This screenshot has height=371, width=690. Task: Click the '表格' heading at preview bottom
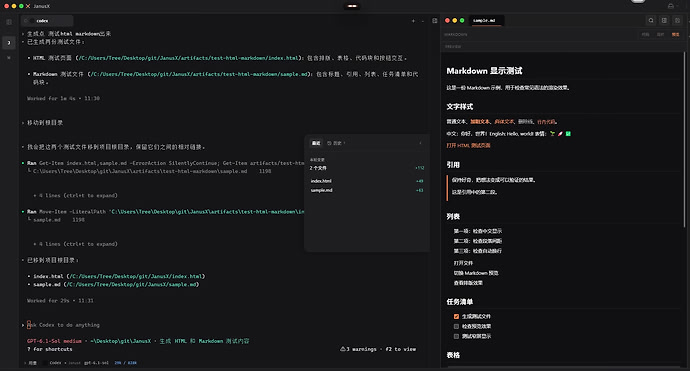(x=453, y=355)
